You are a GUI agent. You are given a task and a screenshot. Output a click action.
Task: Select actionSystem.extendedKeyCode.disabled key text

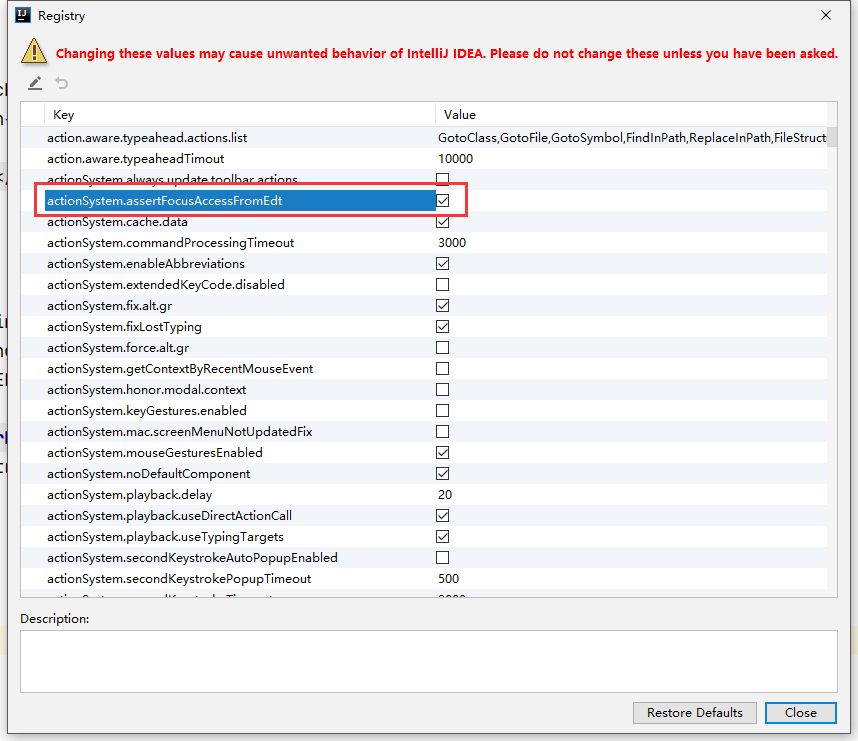tap(166, 285)
